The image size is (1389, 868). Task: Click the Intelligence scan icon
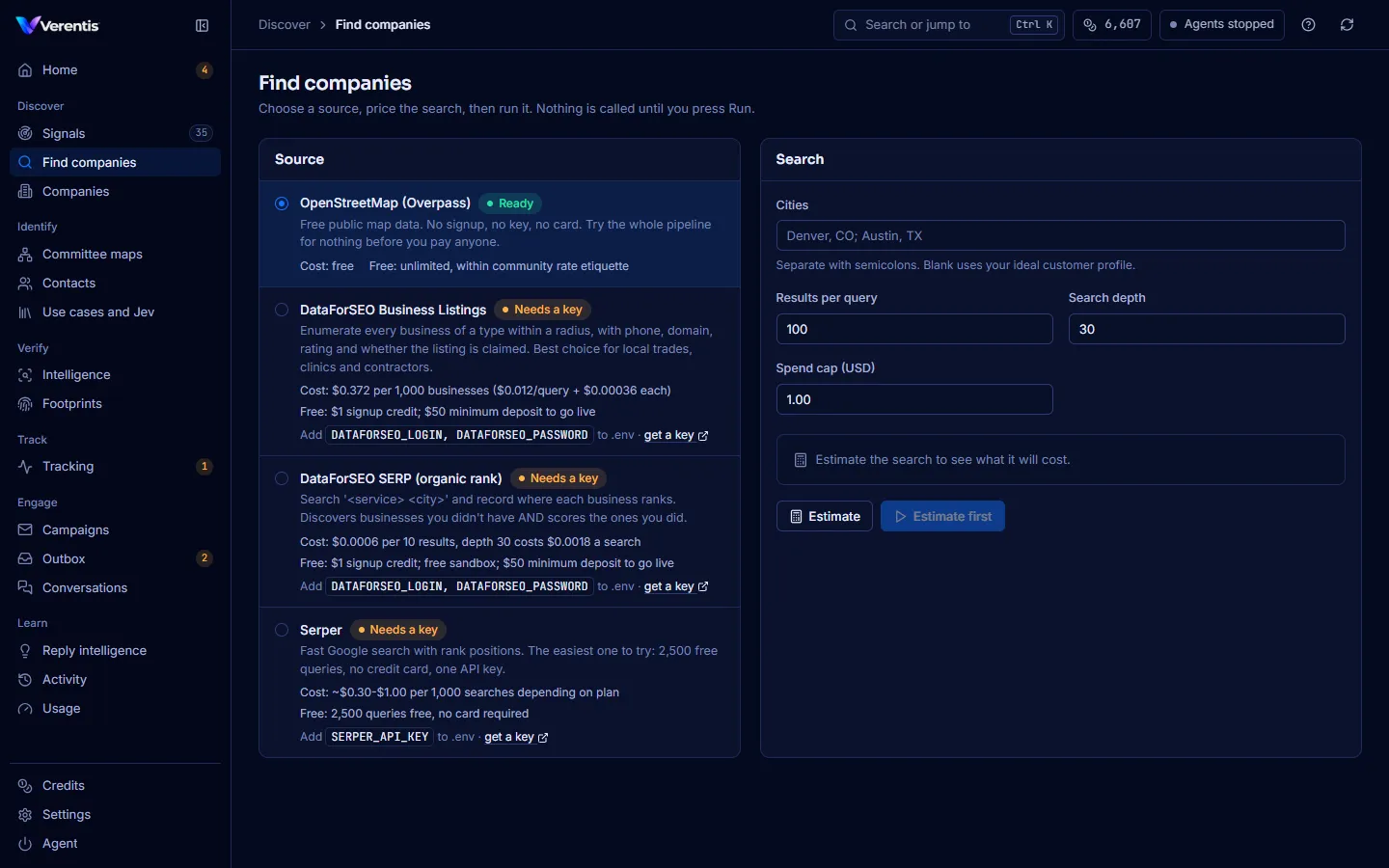click(25, 375)
